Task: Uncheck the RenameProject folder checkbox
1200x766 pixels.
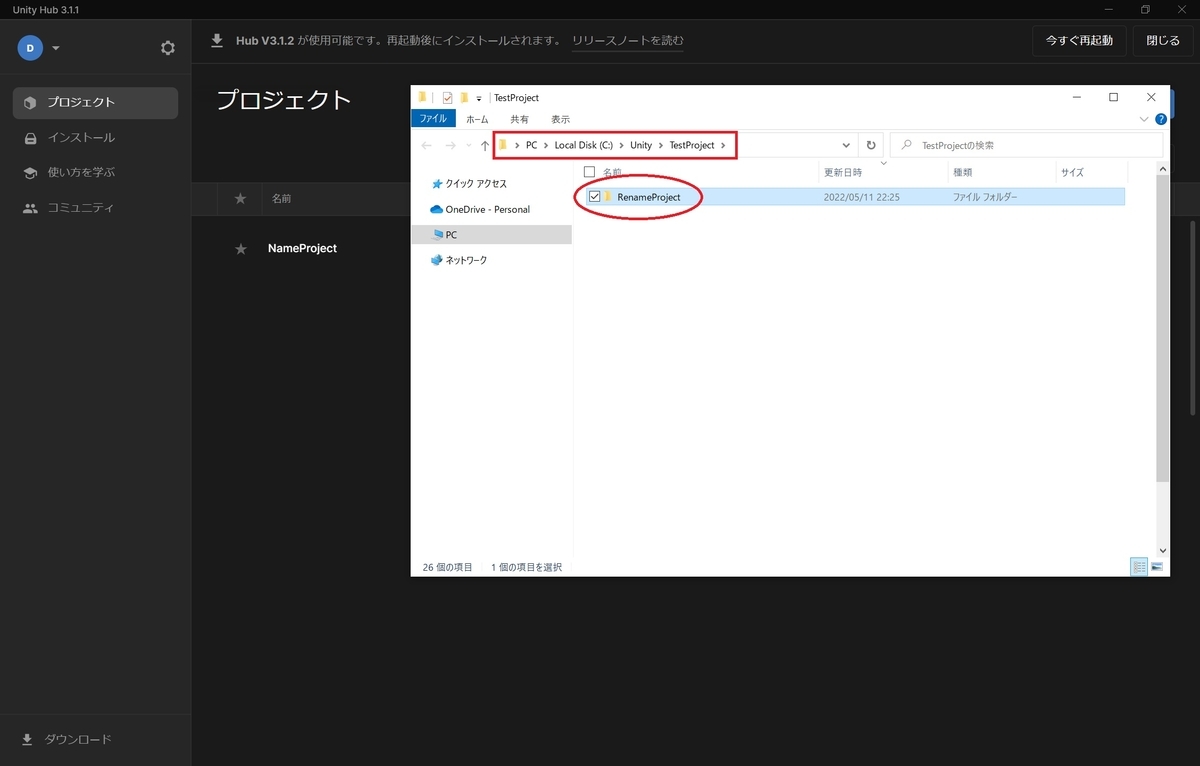Action: point(595,197)
